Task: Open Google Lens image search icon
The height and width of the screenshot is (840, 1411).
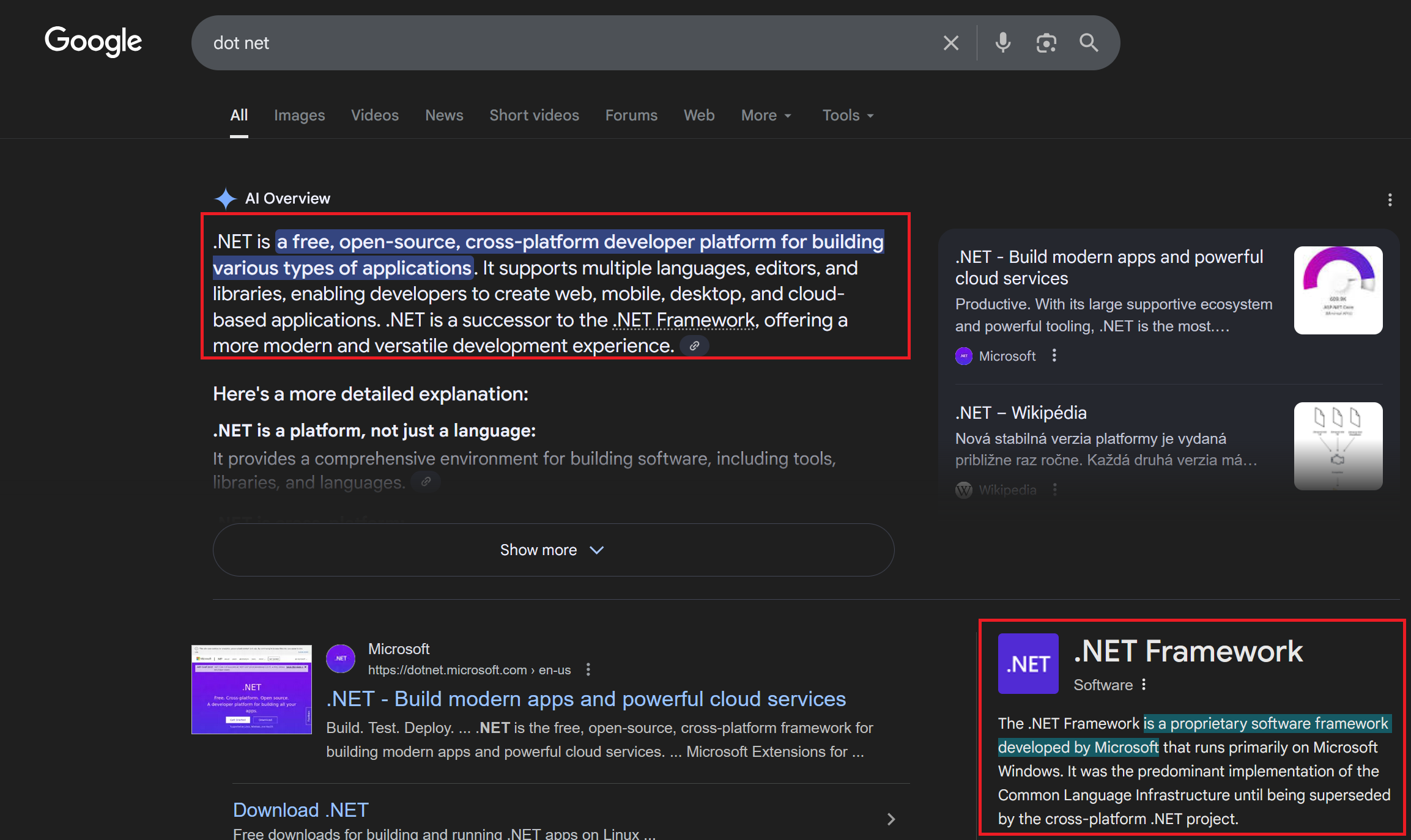Action: [1046, 43]
